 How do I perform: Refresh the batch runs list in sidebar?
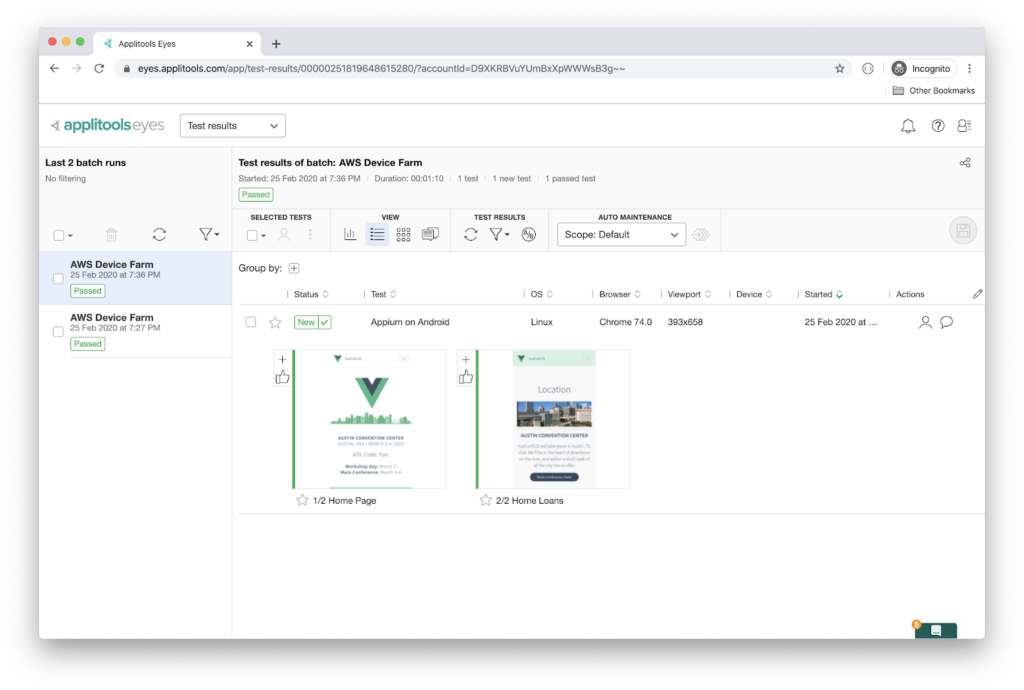tap(159, 234)
